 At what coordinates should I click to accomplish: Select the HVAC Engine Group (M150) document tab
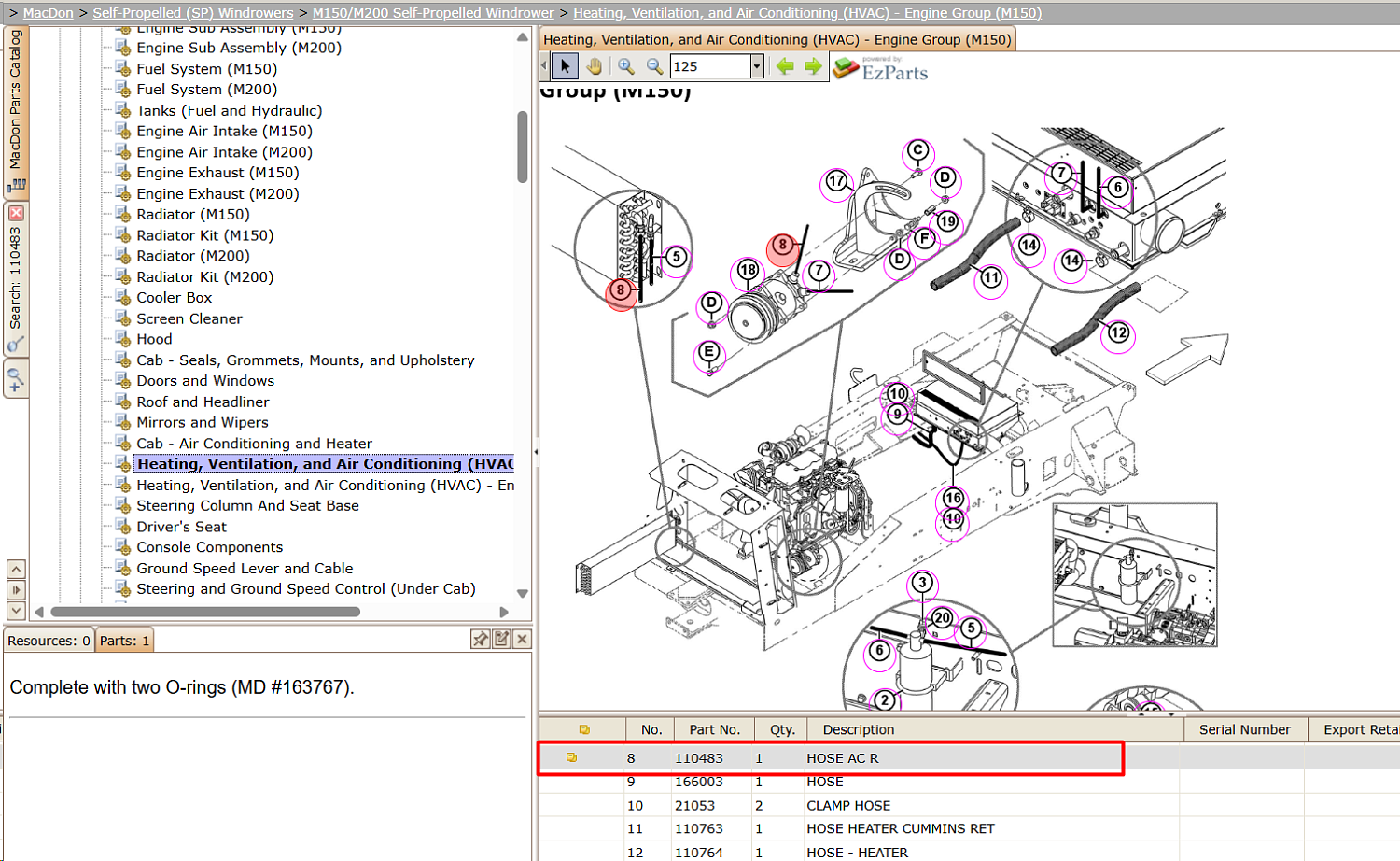click(777, 39)
